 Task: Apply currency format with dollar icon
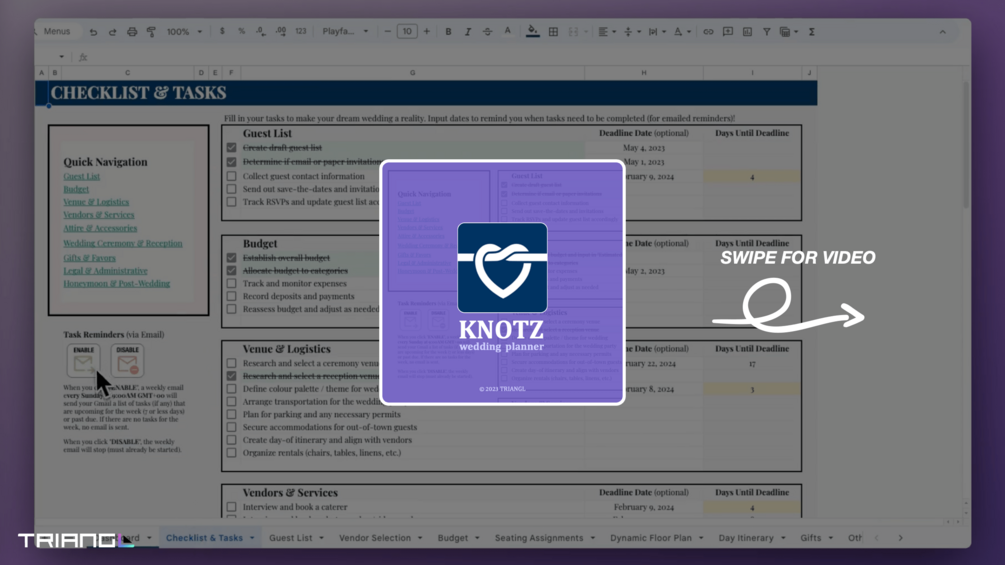pyautogui.click(x=222, y=31)
